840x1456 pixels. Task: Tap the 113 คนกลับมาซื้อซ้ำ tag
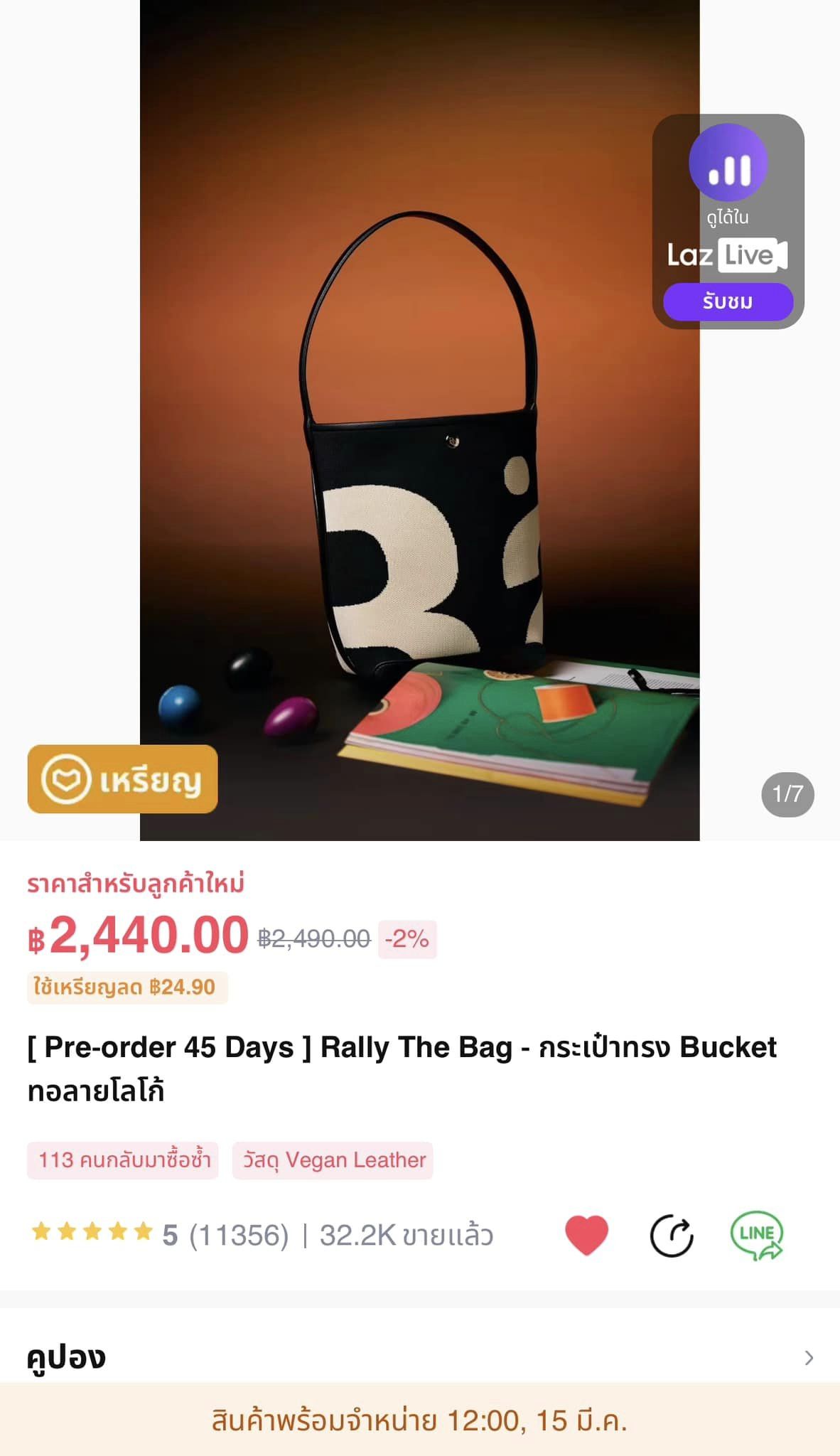point(123,1160)
